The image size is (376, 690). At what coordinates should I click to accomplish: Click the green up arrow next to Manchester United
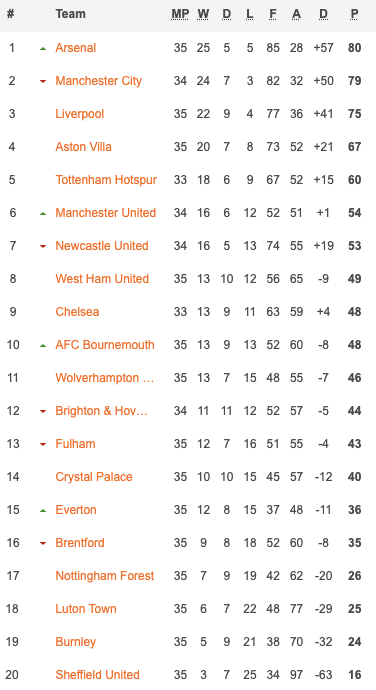pos(43,213)
